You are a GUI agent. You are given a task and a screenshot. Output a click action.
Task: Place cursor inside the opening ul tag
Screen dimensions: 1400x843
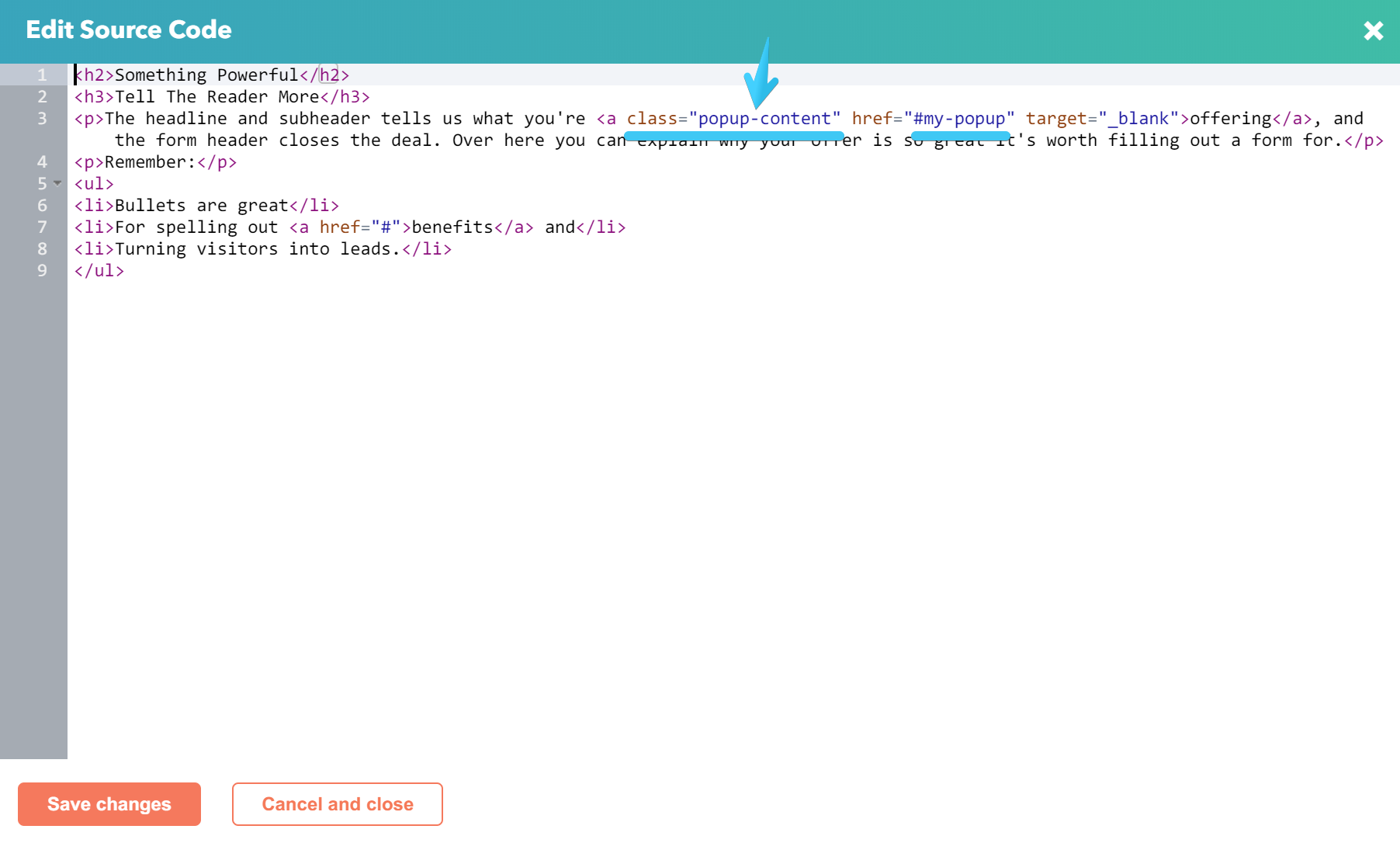(x=93, y=183)
